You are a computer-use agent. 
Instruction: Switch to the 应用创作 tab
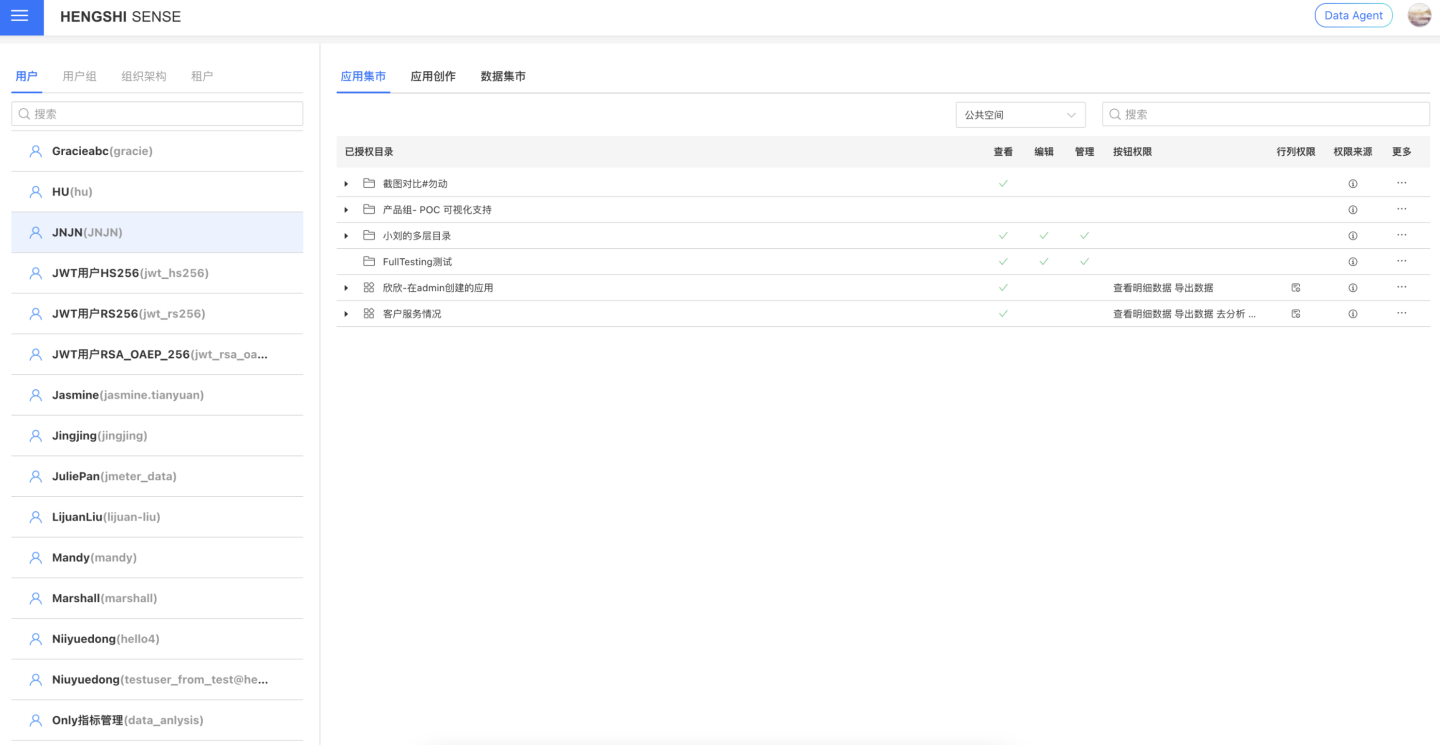click(x=433, y=76)
